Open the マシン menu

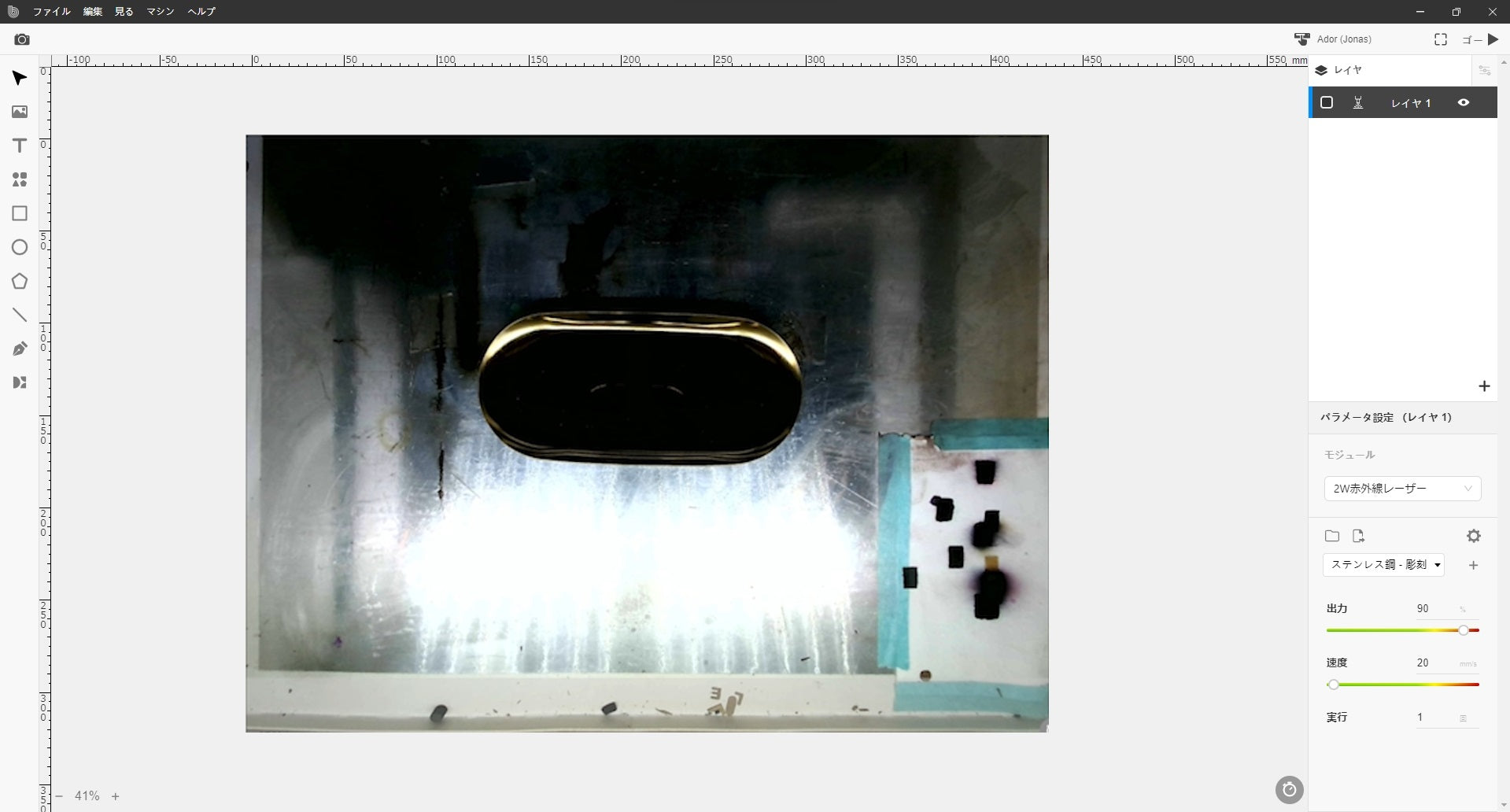point(160,12)
